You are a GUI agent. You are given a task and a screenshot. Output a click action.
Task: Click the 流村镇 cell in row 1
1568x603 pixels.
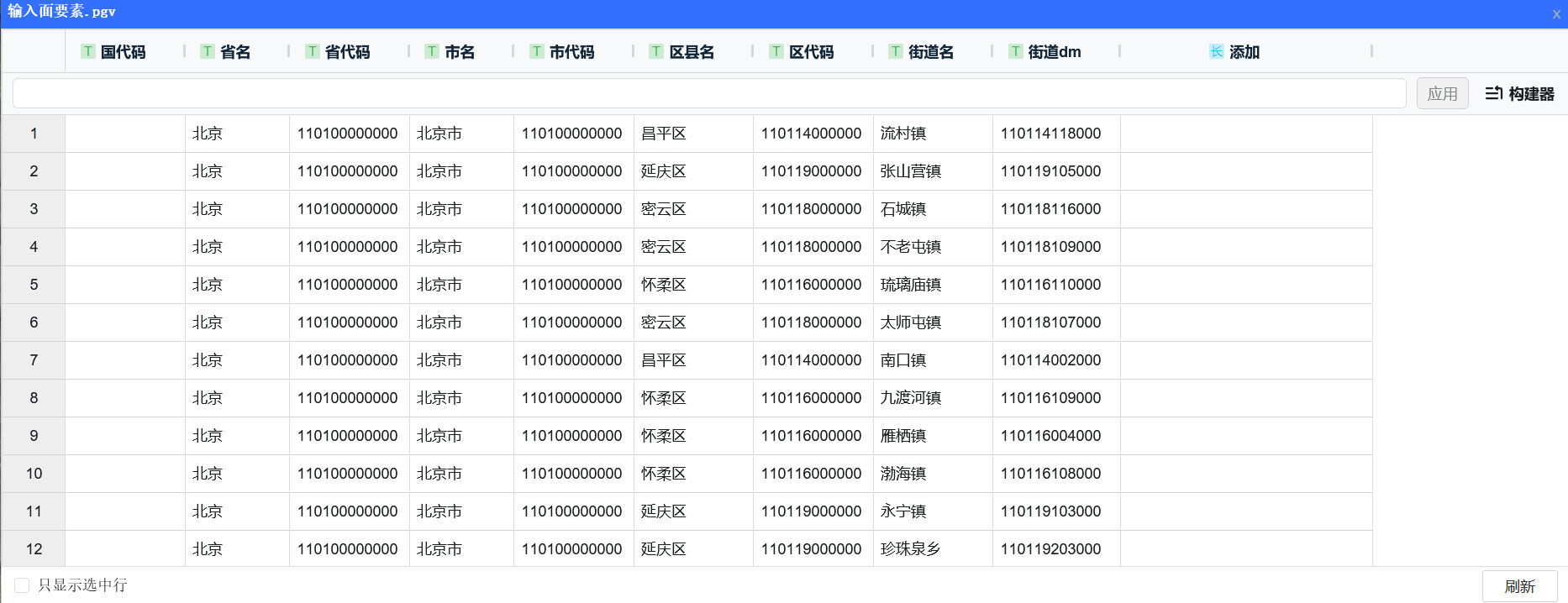903,134
